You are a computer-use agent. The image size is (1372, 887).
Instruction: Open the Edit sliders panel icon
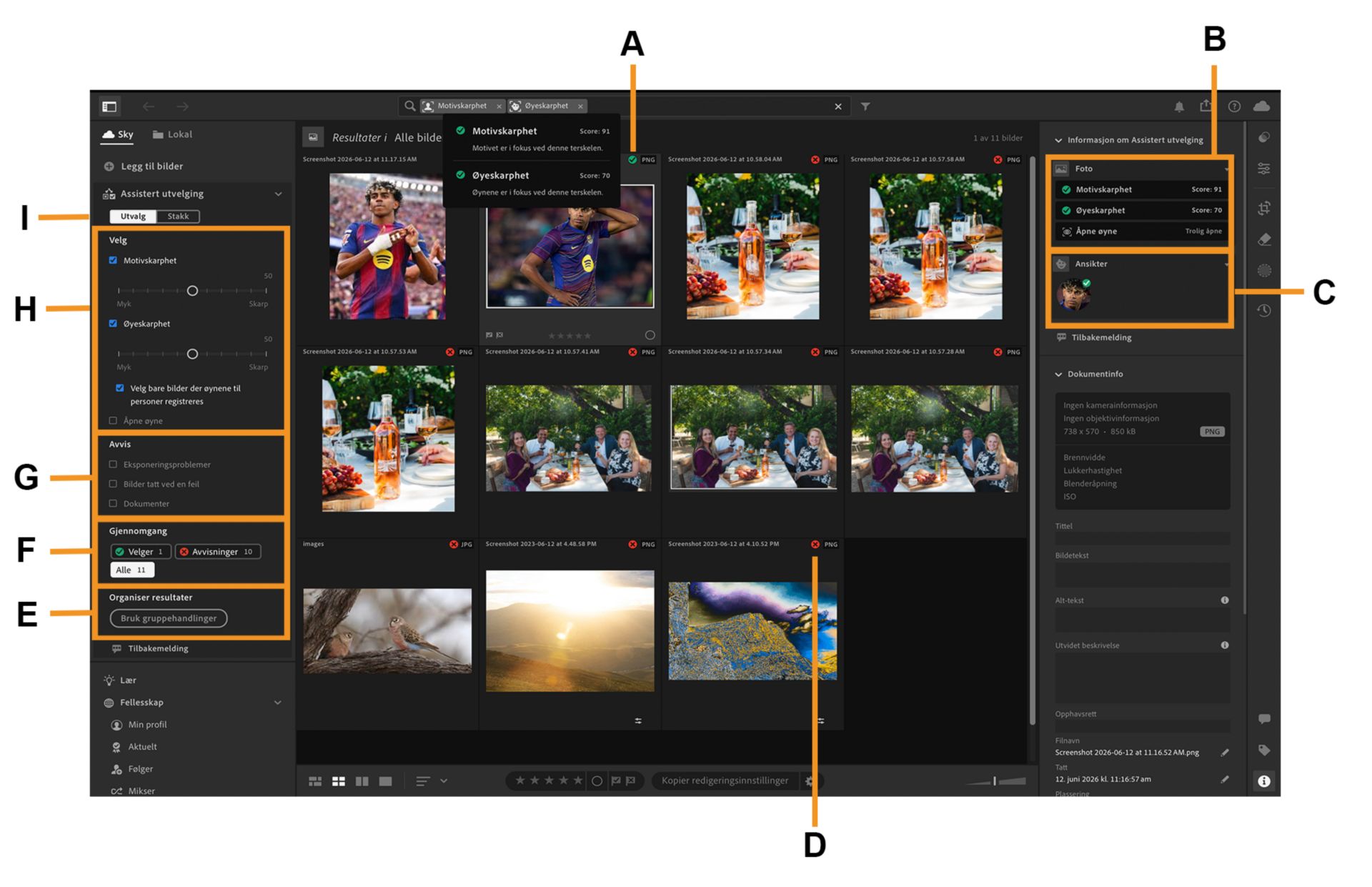pyautogui.click(x=1264, y=169)
